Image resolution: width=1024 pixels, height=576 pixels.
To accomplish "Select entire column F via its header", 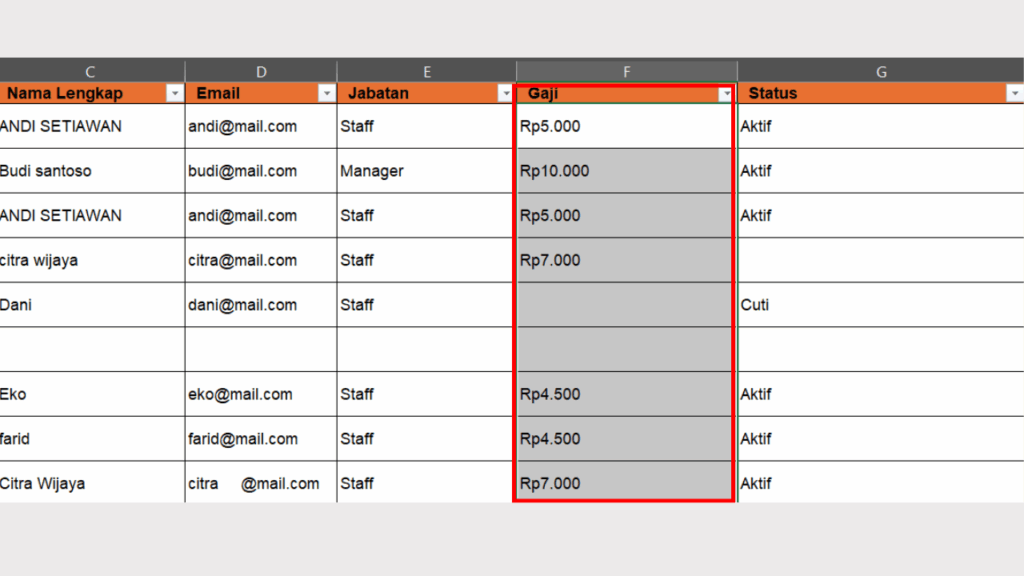I will coord(627,71).
